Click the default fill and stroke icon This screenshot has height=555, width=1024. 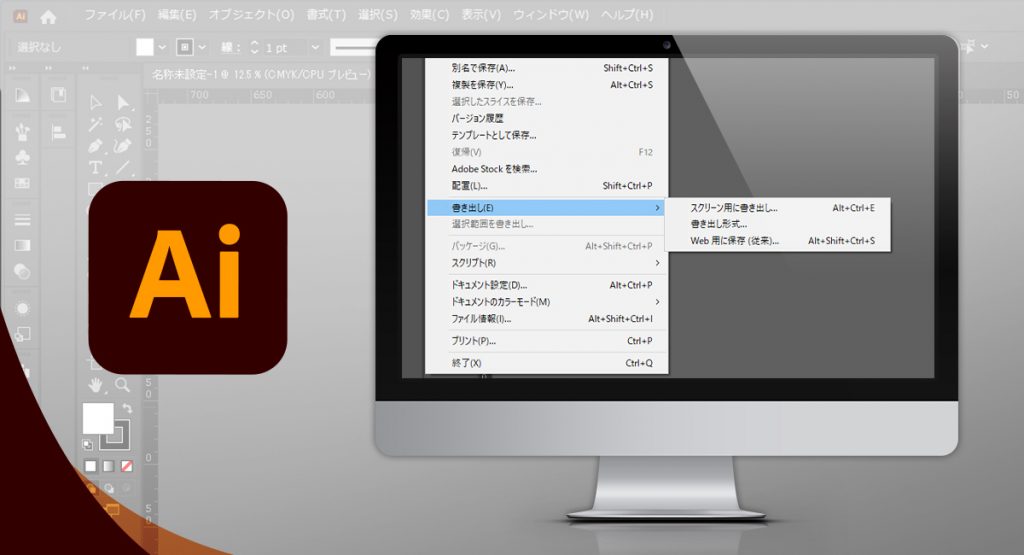coord(88,444)
